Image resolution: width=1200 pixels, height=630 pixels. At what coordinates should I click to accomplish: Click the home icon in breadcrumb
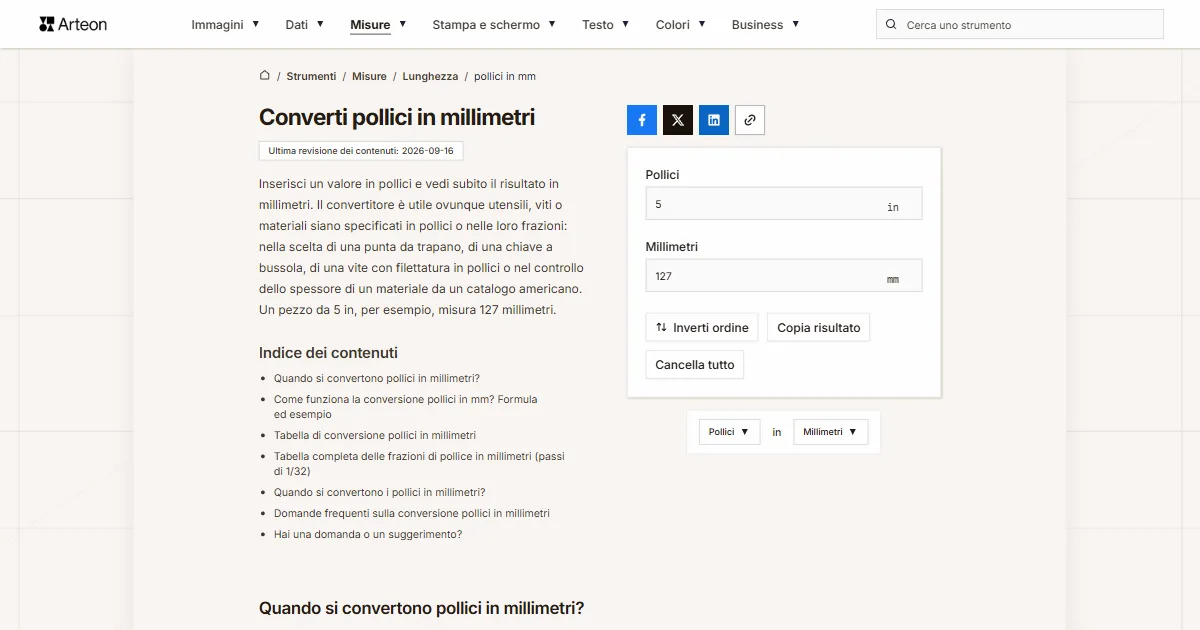[x=265, y=76]
